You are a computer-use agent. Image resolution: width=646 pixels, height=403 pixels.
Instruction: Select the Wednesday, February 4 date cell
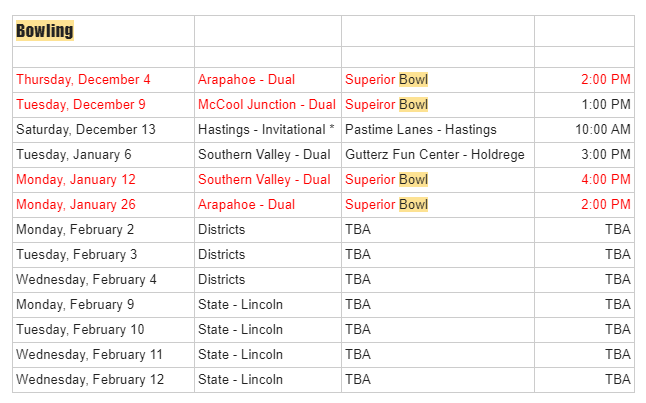point(86,280)
